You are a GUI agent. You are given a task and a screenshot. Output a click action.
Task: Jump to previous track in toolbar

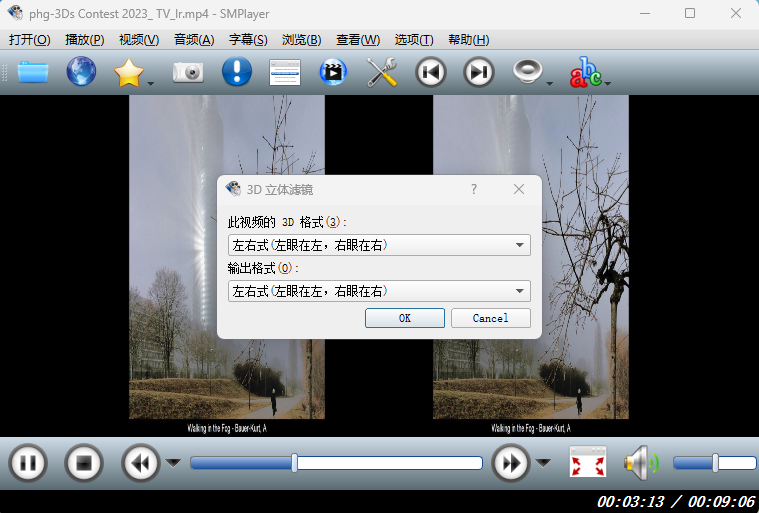click(430, 72)
